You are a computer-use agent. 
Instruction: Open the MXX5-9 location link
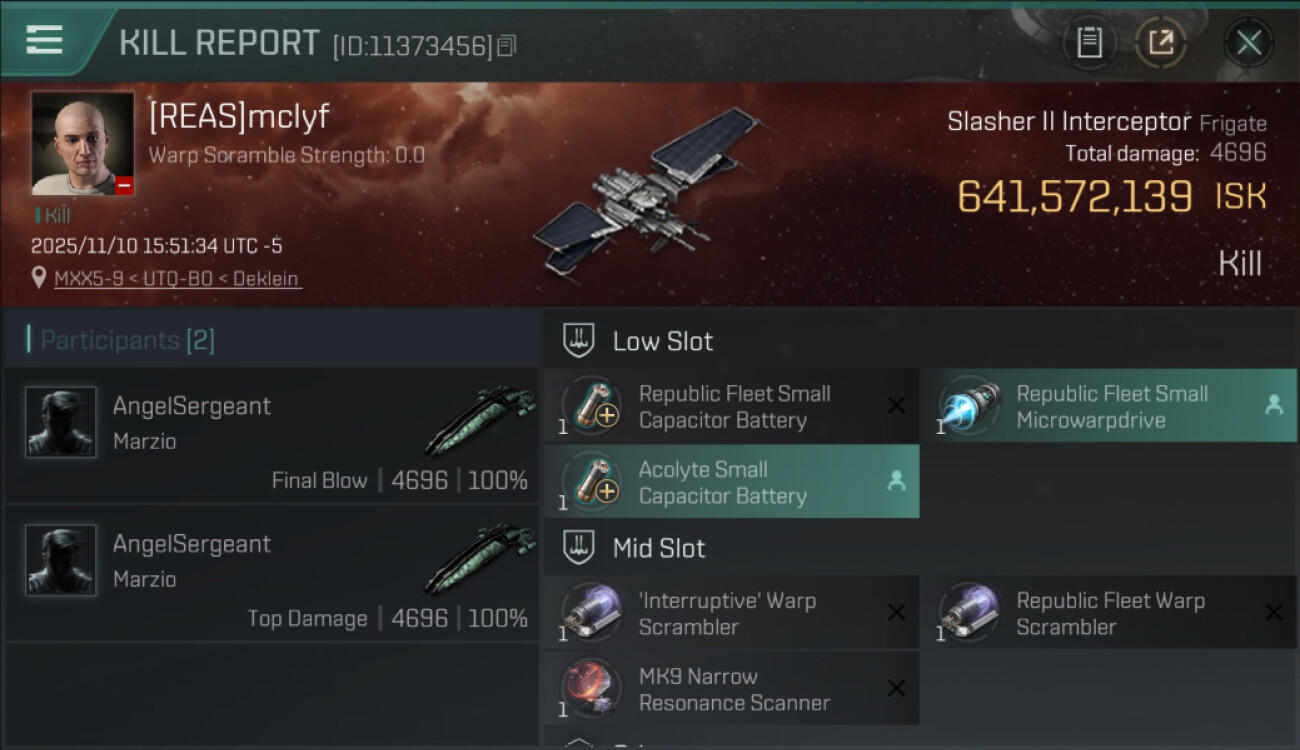[177, 279]
